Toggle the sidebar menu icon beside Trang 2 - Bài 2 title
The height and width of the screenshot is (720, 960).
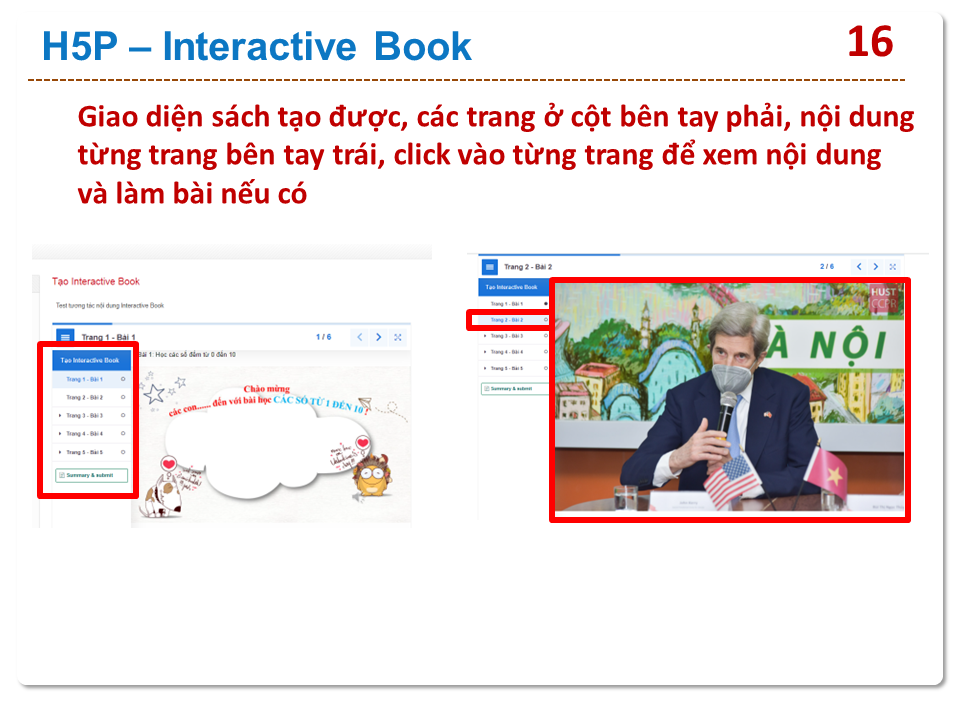pos(489,267)
